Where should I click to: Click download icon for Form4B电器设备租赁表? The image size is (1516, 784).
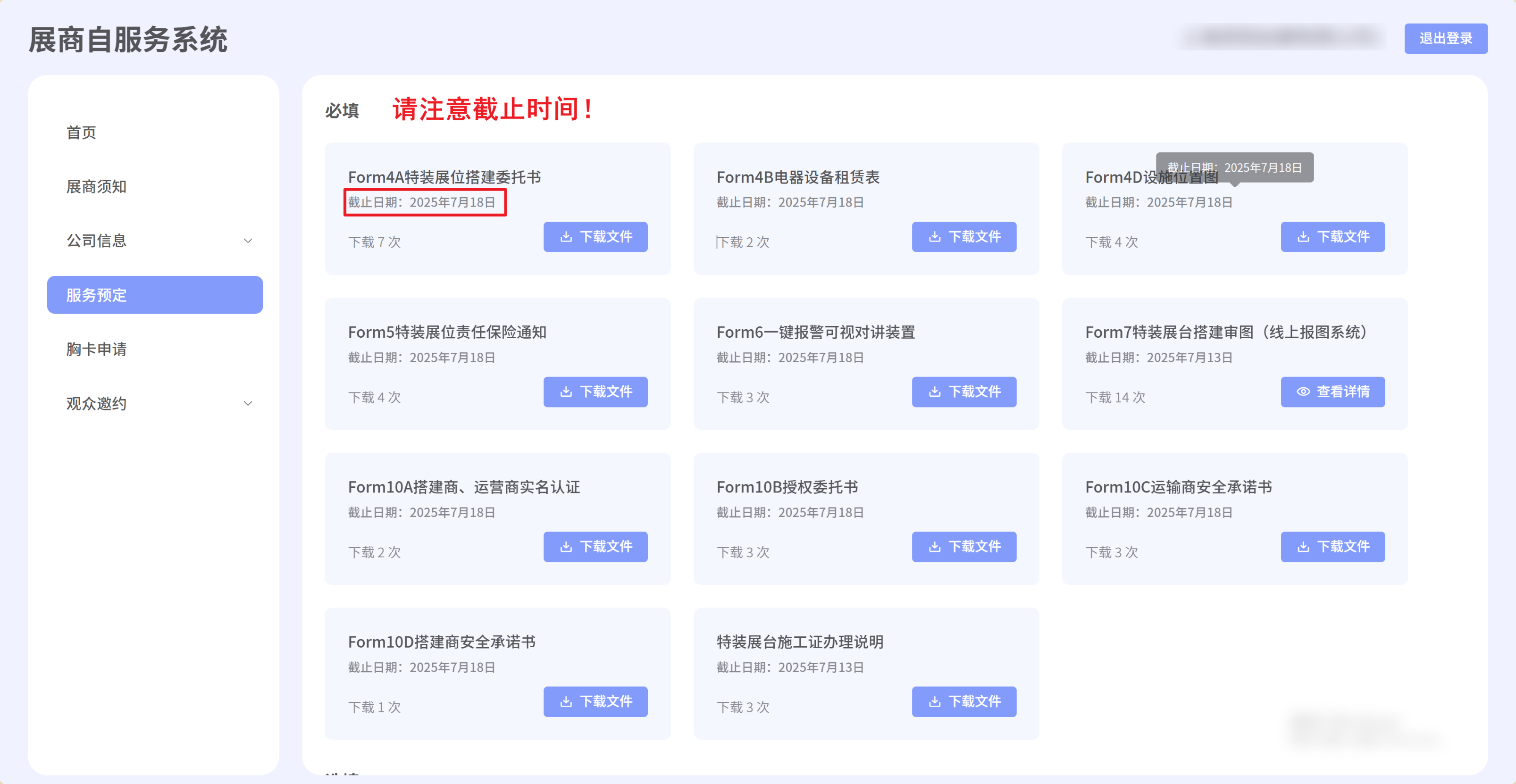click(934, 237)
